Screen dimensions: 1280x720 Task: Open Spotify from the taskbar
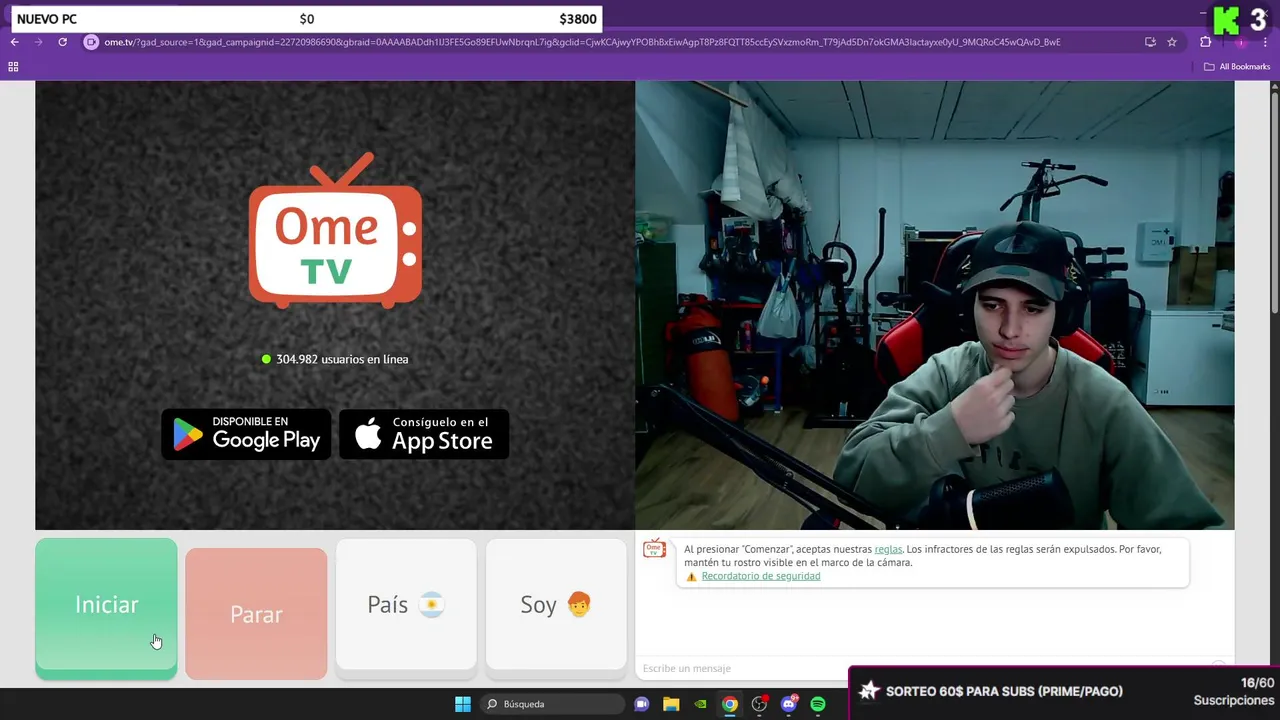click(818, 704)
